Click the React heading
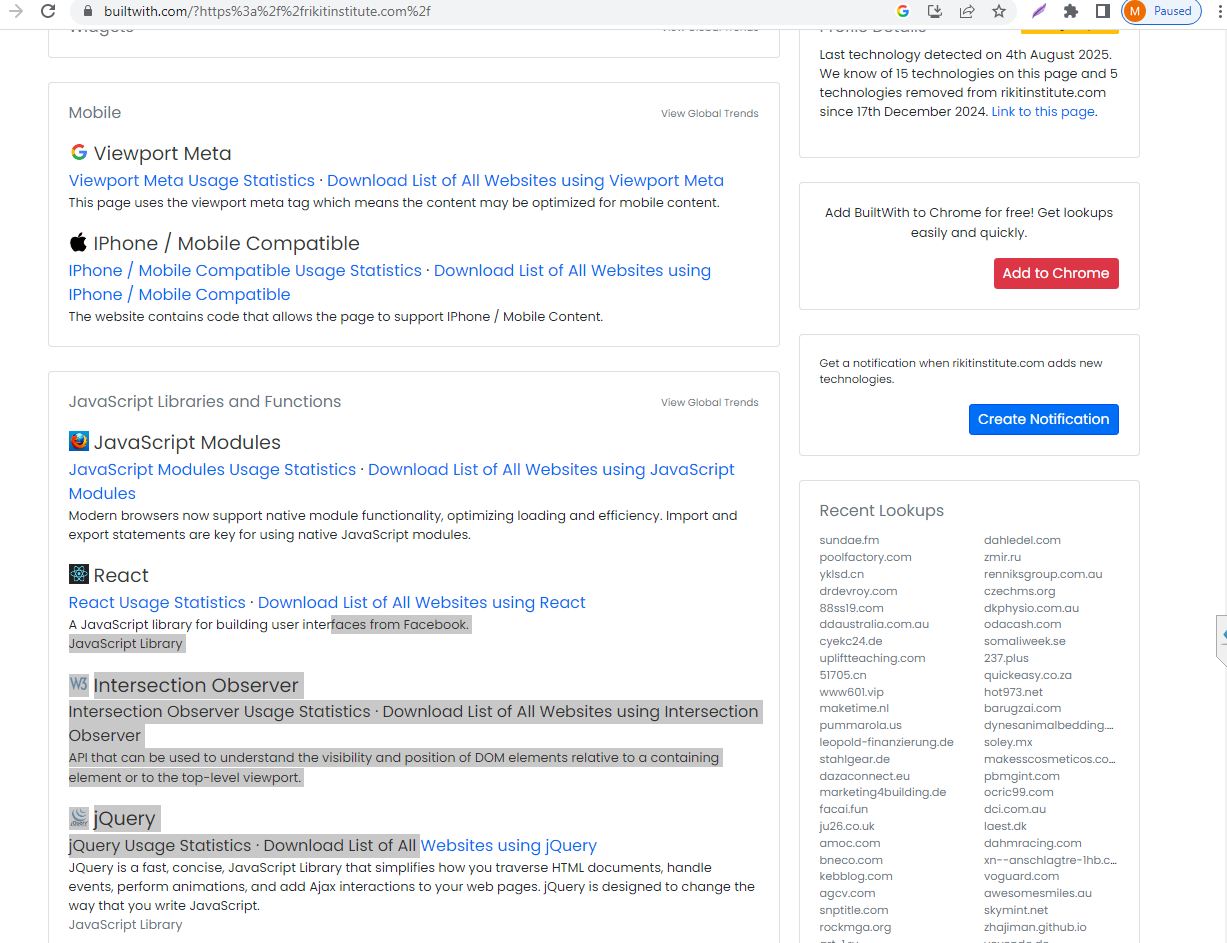This screenshot has width=1227, height=943. point(121,575)
